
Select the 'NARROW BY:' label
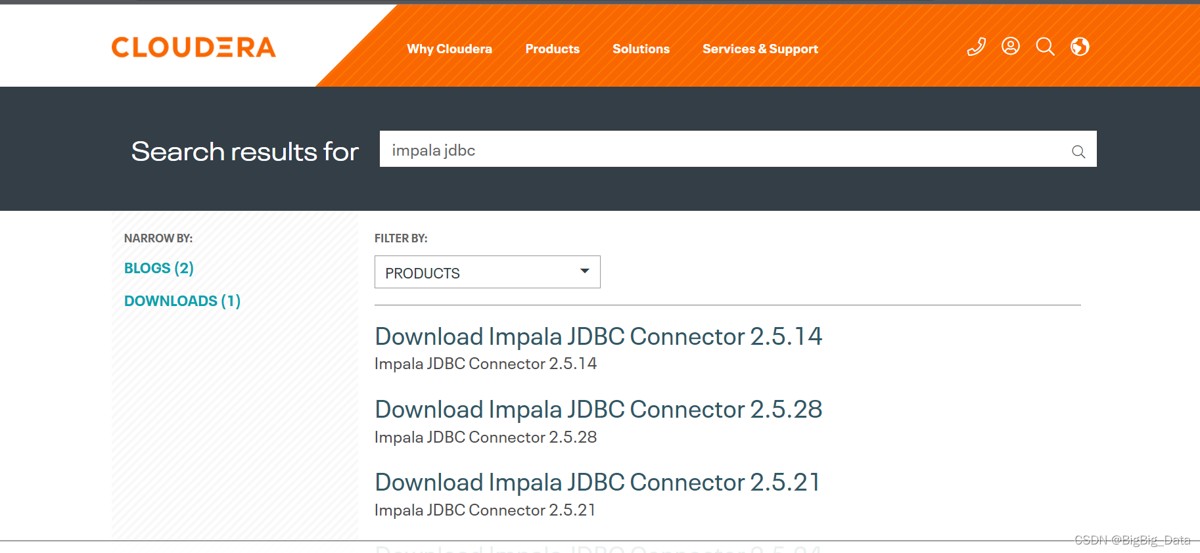[158, 239]
